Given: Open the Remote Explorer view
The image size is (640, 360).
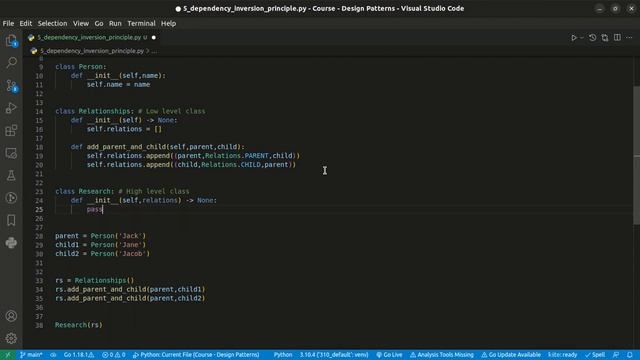Looking at the screenshot, I should pos(11,153).
